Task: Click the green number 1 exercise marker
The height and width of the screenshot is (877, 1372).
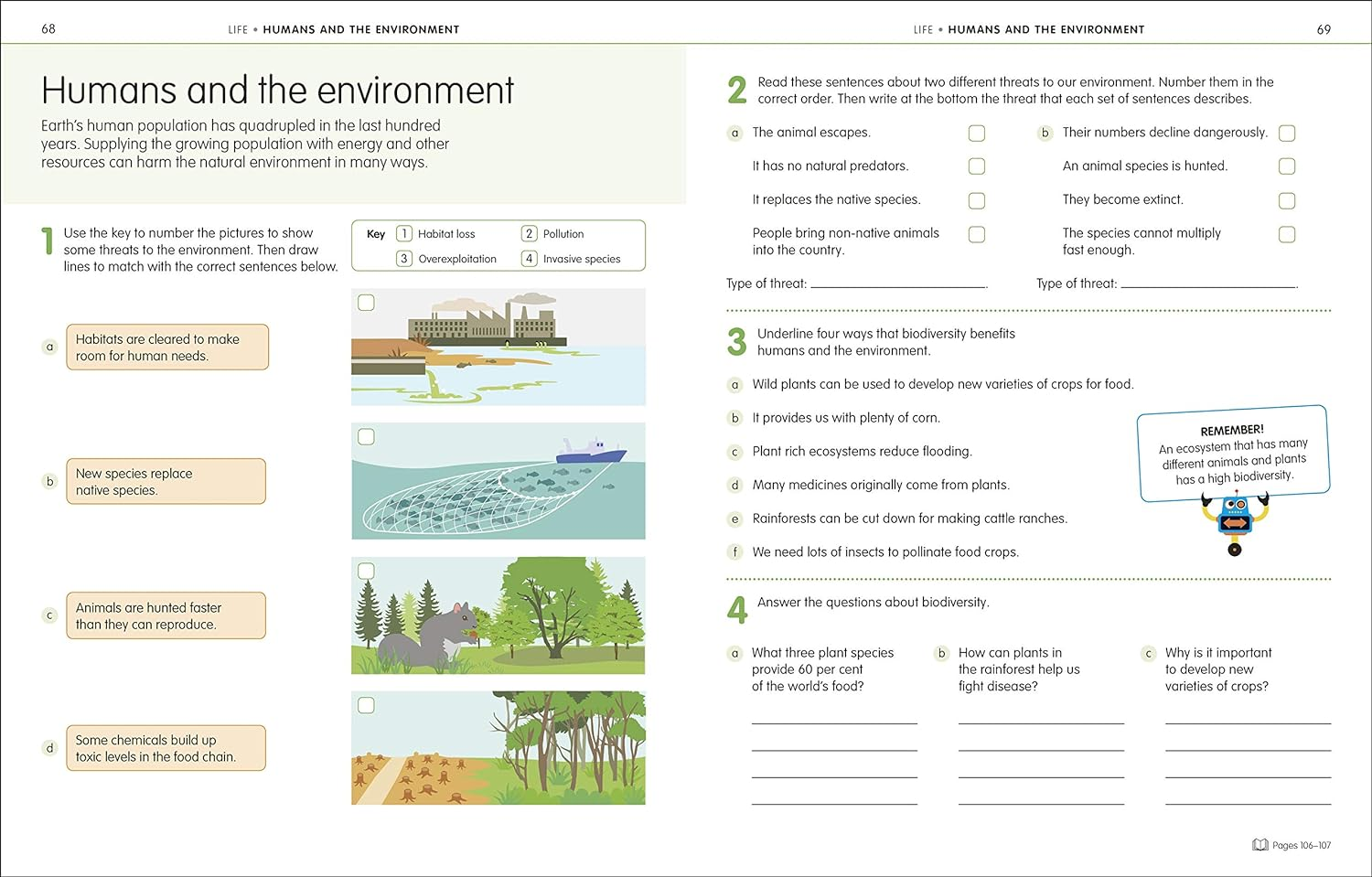Action: click(48, 241)
